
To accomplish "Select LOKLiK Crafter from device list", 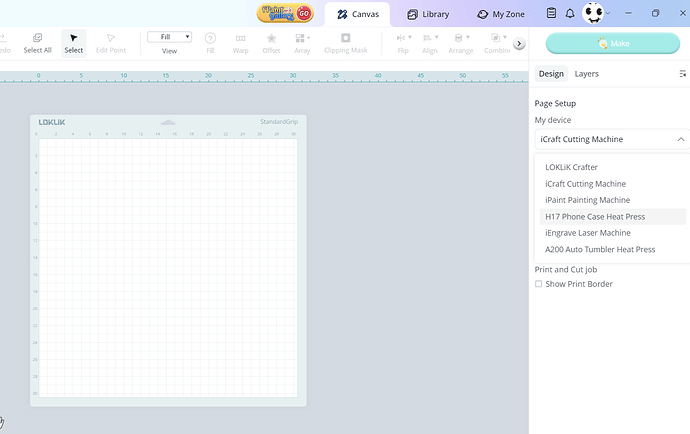I will 571,167.
